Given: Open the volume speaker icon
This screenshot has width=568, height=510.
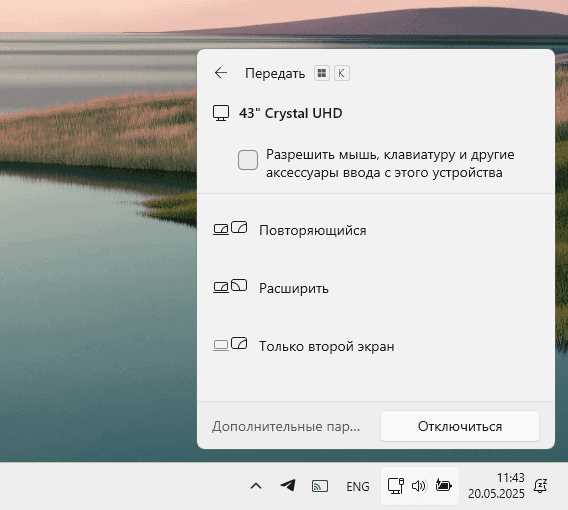Looking at the screenshot, I should [419, 486].
